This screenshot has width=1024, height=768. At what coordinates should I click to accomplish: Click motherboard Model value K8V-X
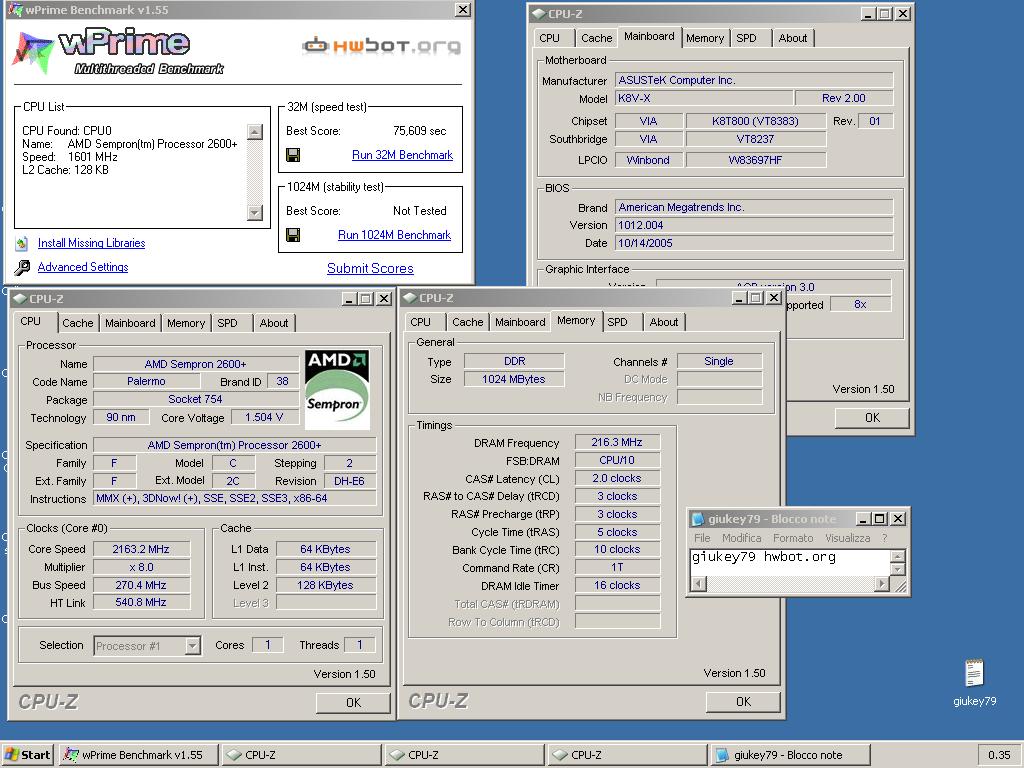click(704, 99)
